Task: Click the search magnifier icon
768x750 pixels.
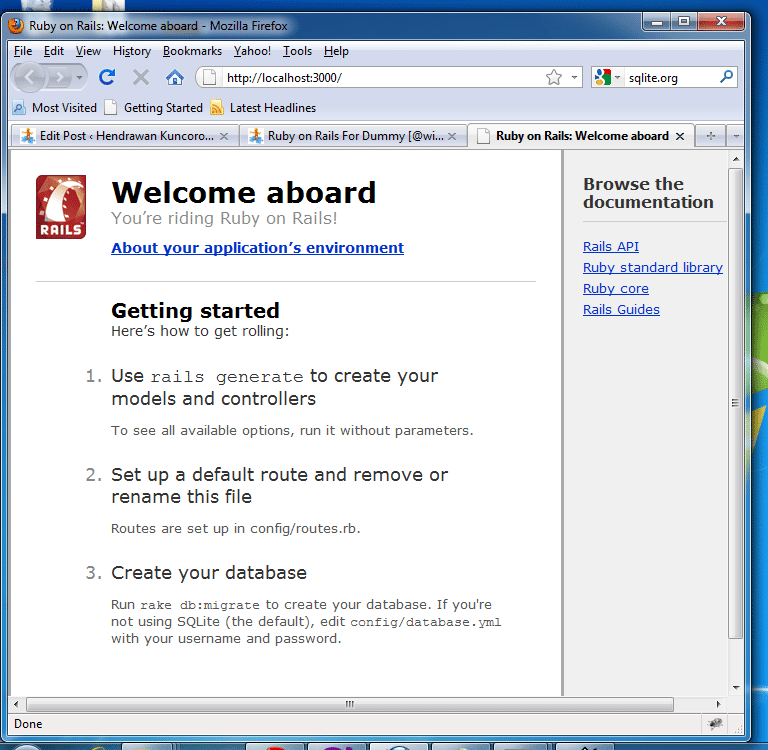Action: coord(727,76)
